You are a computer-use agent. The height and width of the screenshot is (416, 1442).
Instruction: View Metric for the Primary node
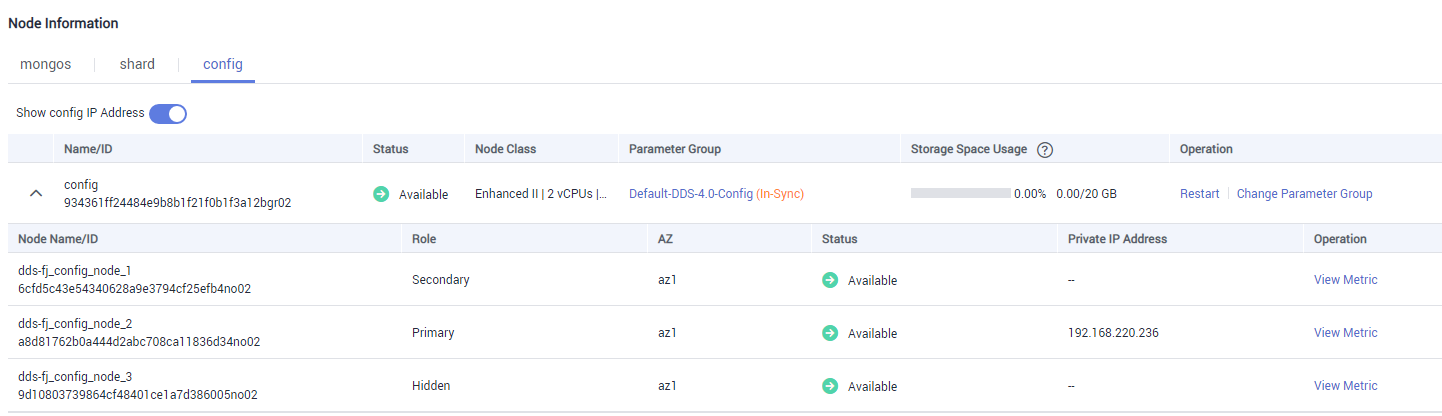1346,333
